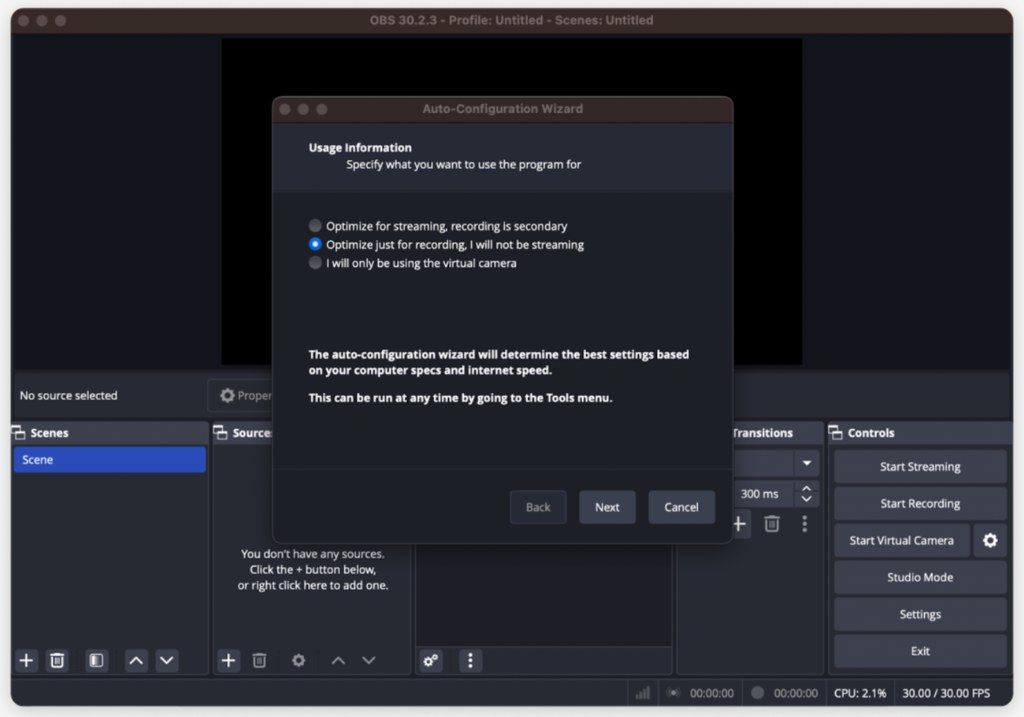The width and height of the screenshot is (1024, 717).
Task: Remove selected scene with trash icon
Action: click(57, 660)
